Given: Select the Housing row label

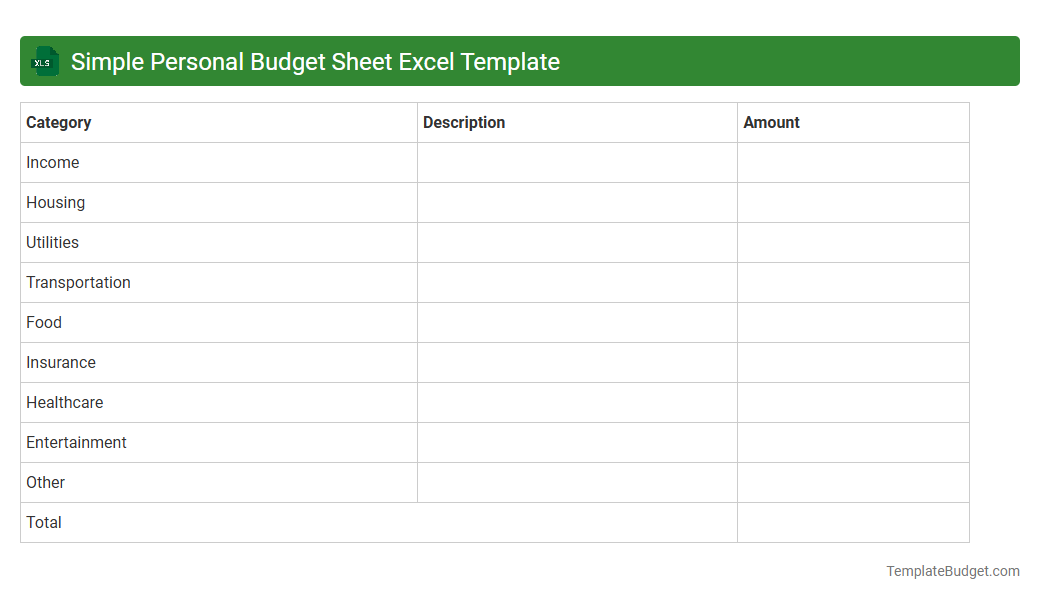Looking at the screenshot, I should [55, 202].
